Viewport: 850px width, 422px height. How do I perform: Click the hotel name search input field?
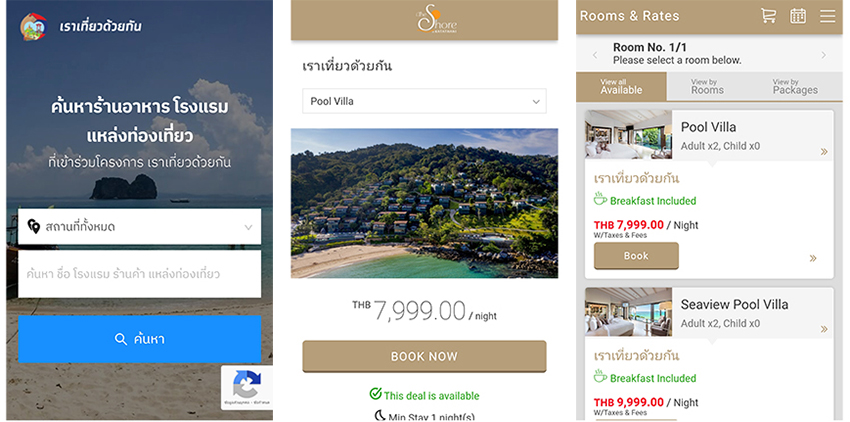(x=139, y=274)
